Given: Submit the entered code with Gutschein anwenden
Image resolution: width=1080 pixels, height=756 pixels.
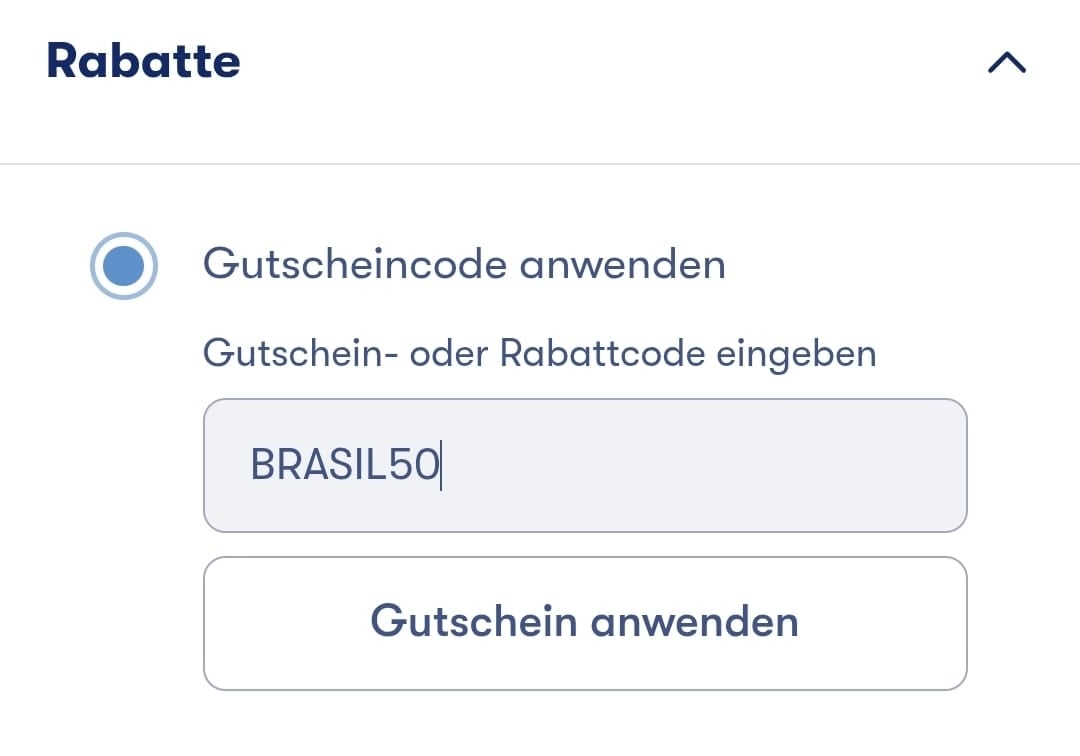Looking at the screenshot, I should pyautogui.click(x=585, y=622).
